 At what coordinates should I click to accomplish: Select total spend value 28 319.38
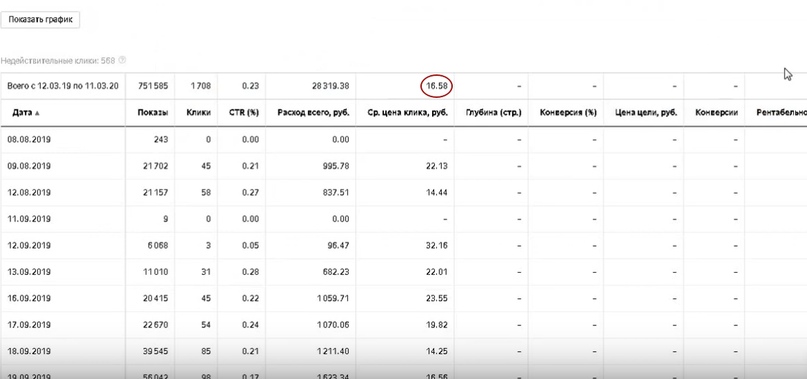tap(330, 86)
